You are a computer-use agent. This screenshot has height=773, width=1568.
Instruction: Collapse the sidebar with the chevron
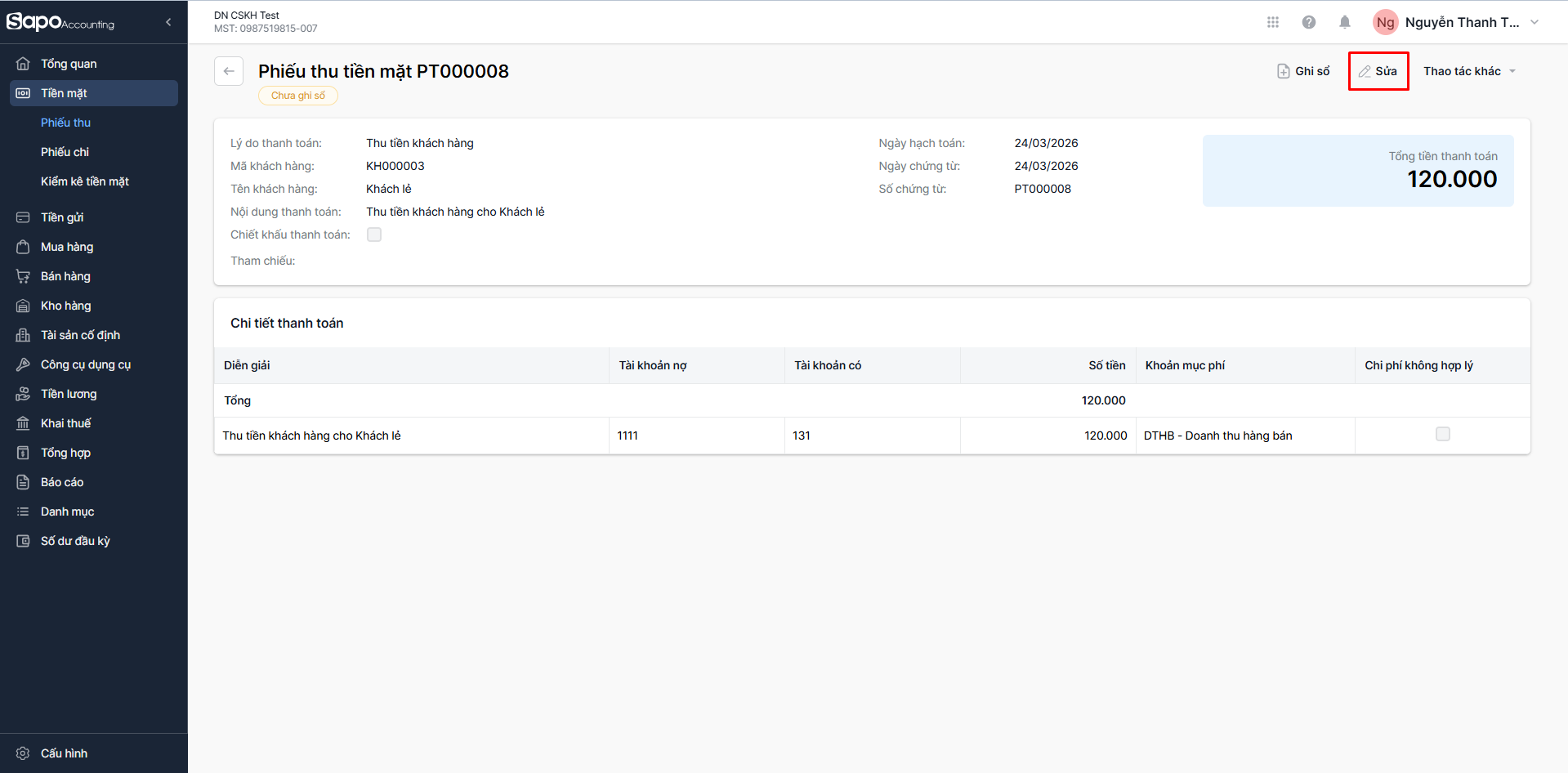tap(168, 22)
